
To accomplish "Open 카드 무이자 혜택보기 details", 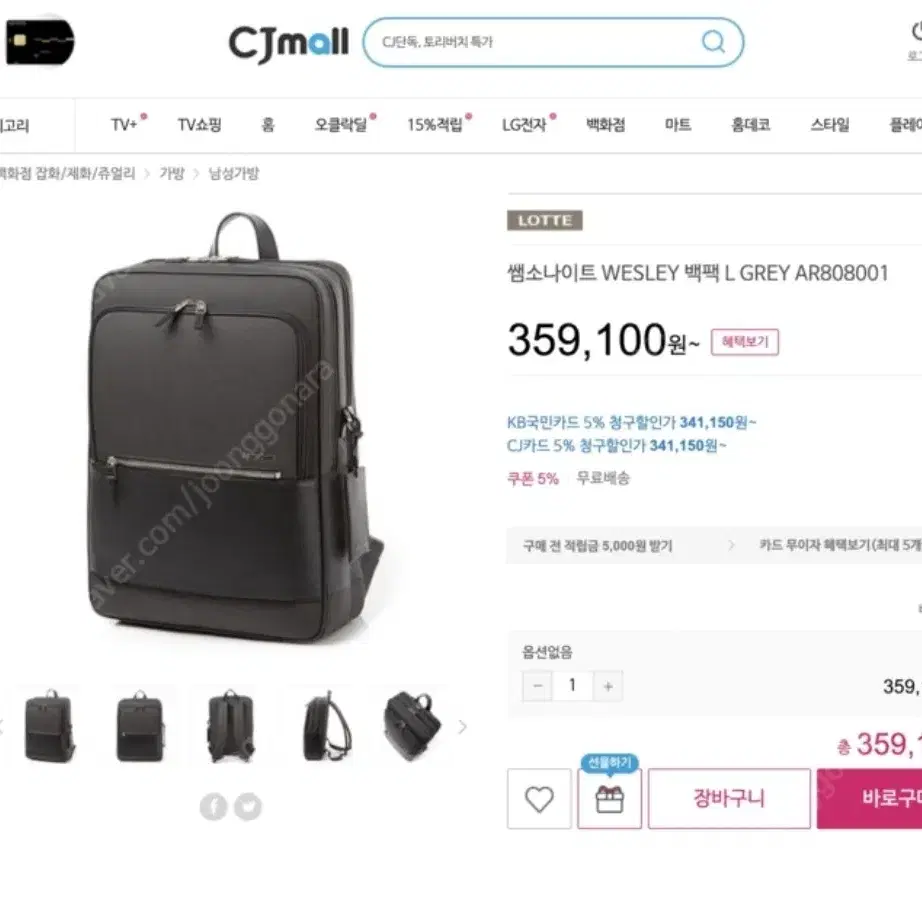I will [x=840, y=545].
